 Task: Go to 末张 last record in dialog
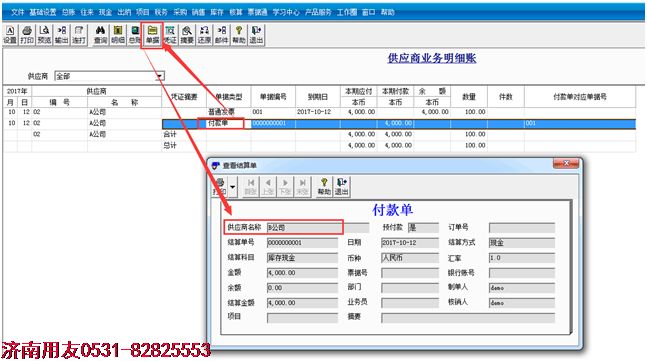[302, 187]
